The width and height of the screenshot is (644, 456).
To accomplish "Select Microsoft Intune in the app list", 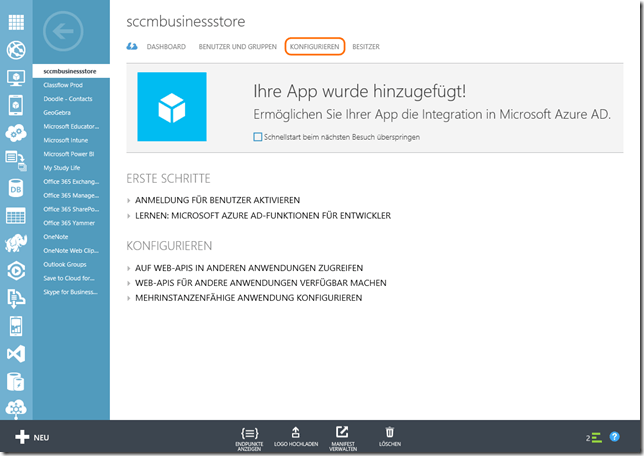I will [68, 140].
